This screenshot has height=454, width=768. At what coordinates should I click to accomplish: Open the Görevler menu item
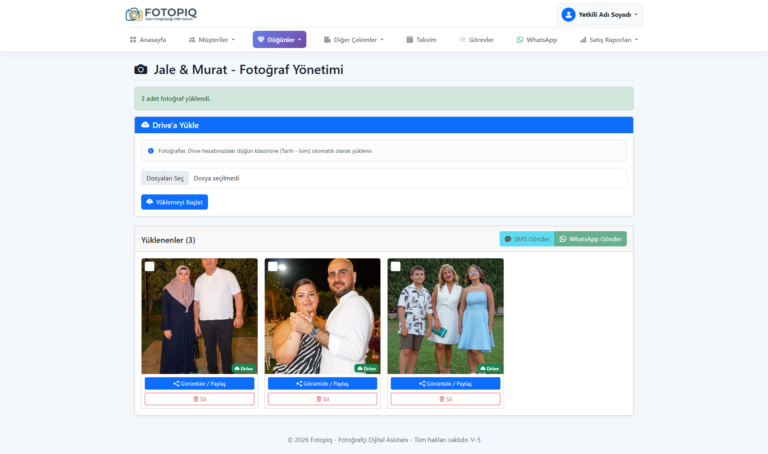tap(476, 40)
